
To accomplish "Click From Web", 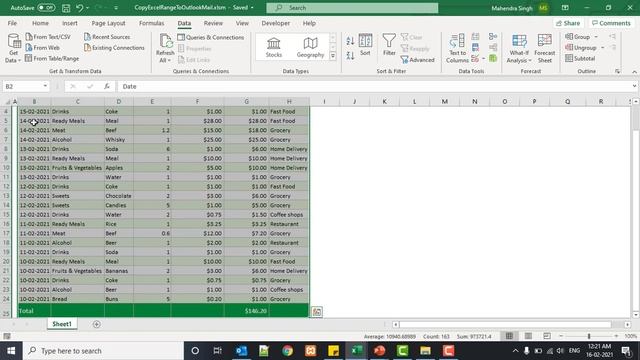I will [42, 48].
